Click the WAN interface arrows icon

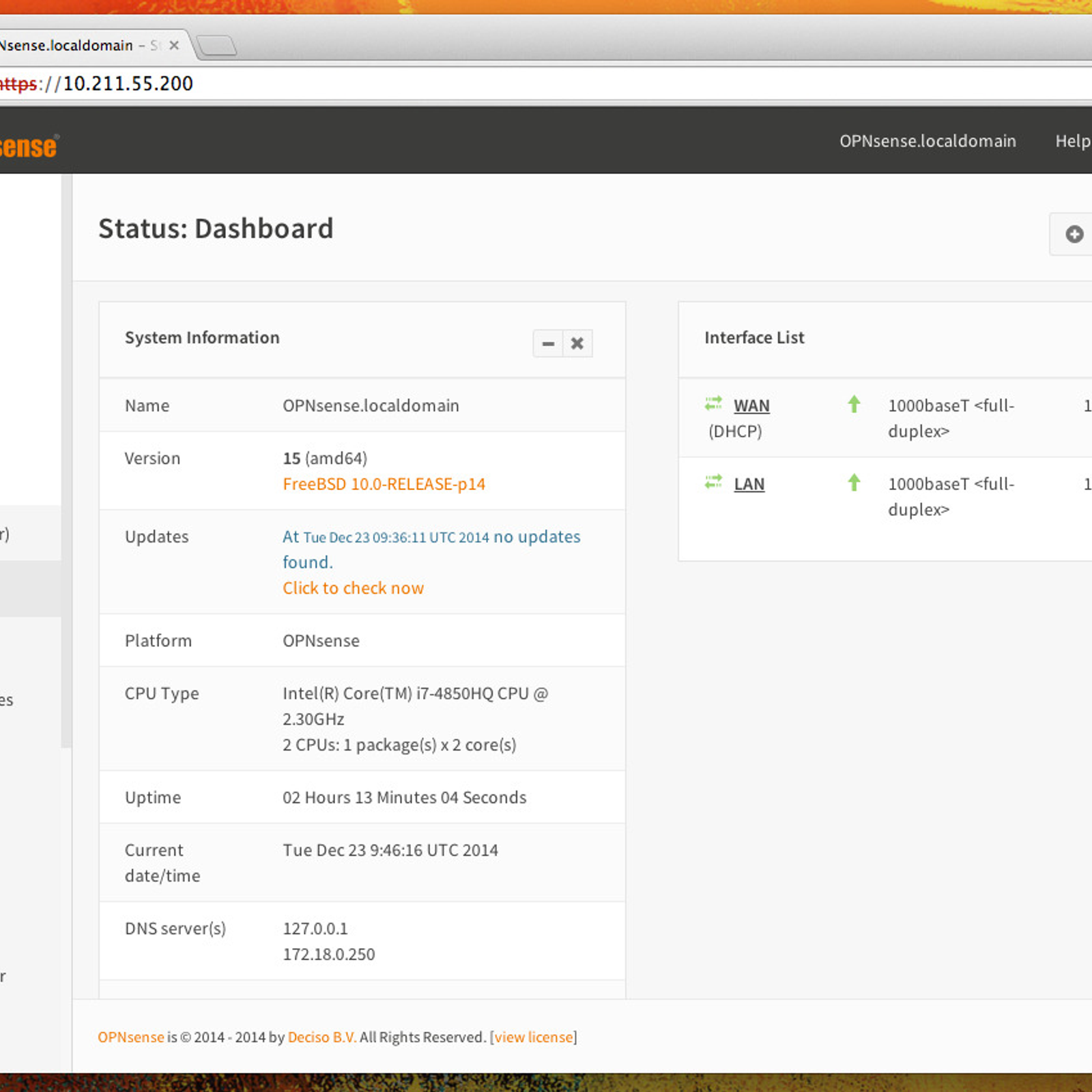point(713,404)
